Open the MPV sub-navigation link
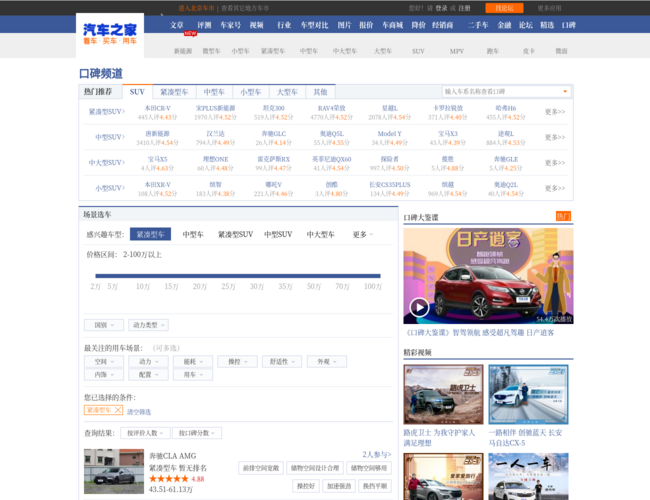Viewport: 650px width, 500px height. click(x=457, y=51)
